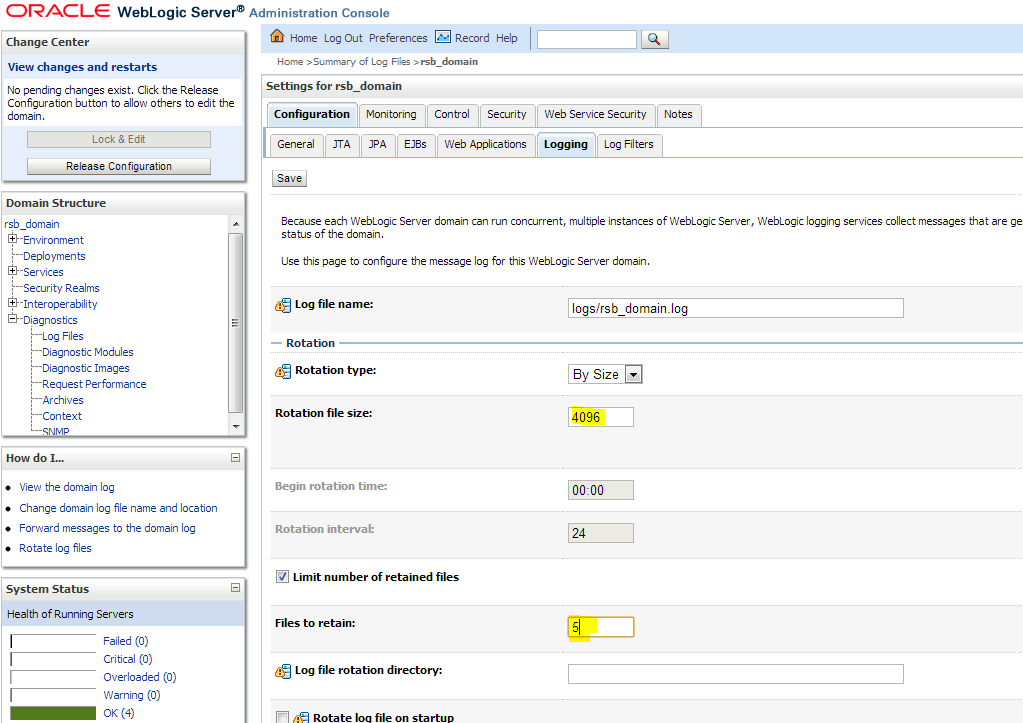Click Summary of Log Files breadcrumb

pos(361,61)
